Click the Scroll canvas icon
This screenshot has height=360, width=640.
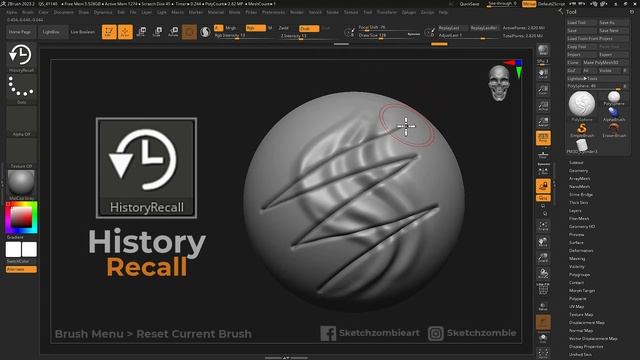543,74
